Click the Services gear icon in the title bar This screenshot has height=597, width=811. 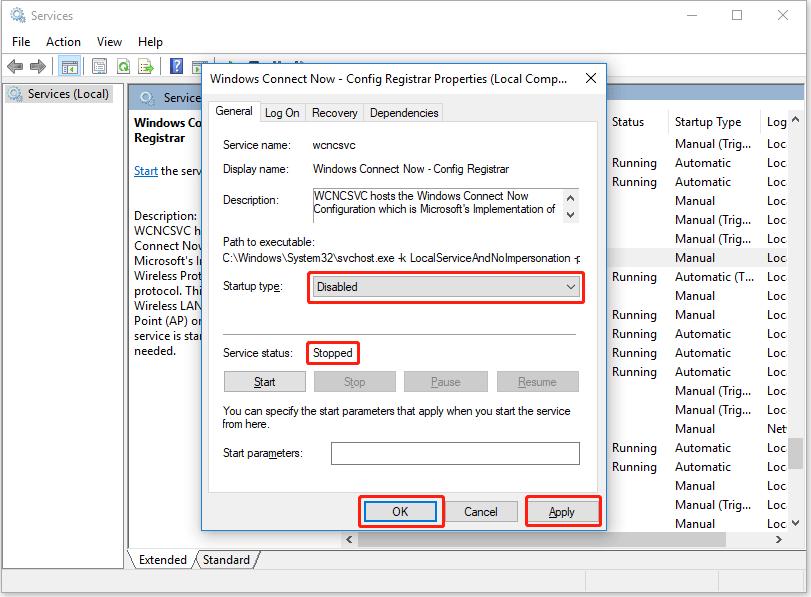click(x=18, y=16)
